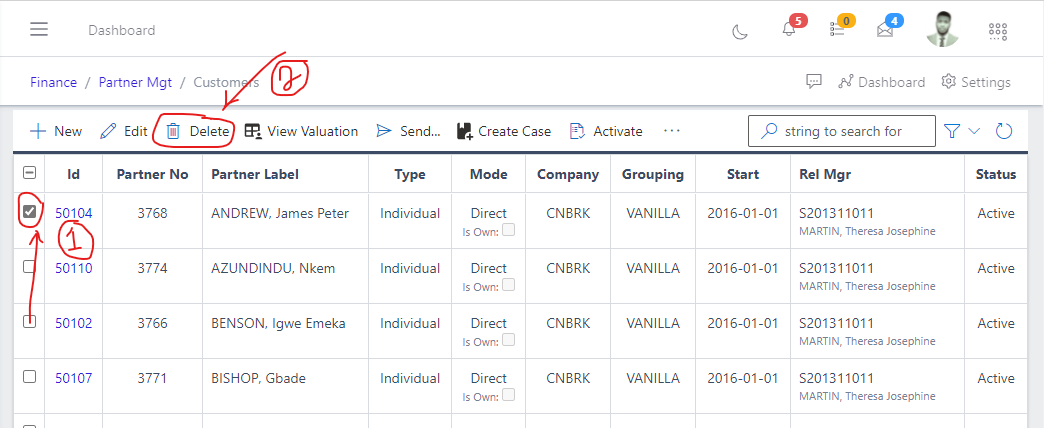
Task: Click BISHOP, Gbade label
Action: (x=258, y=378)
